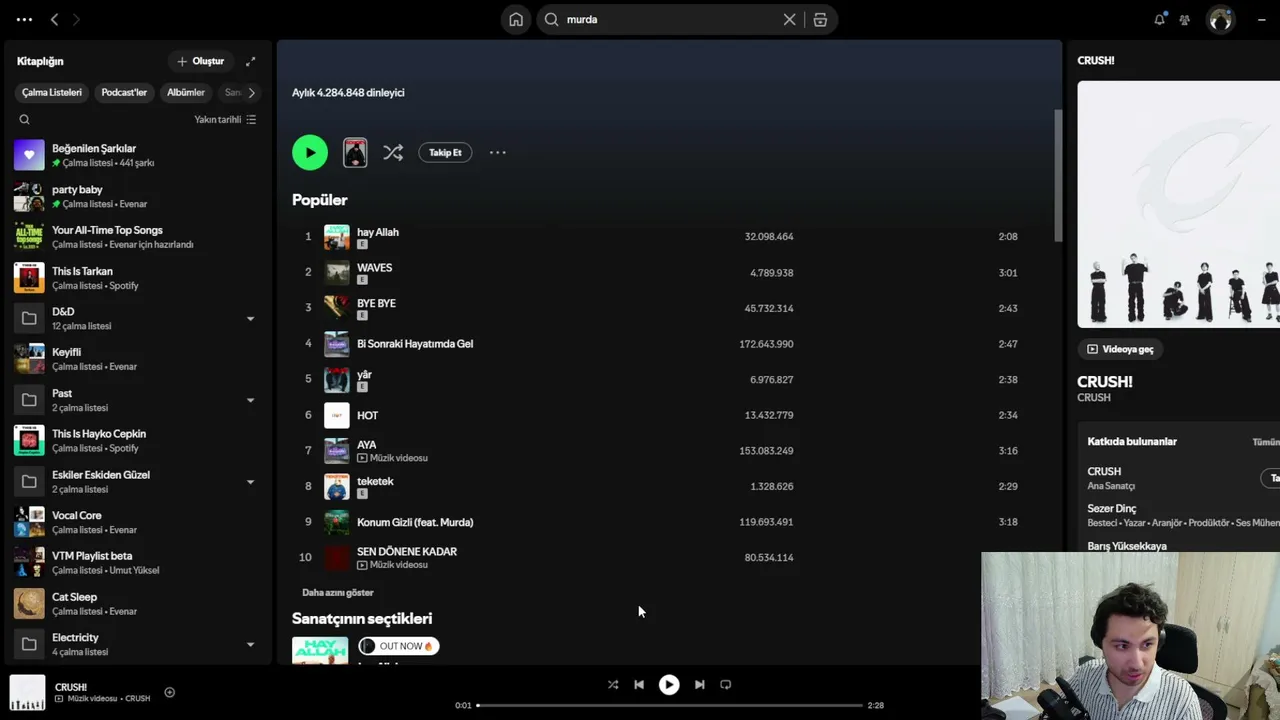Expand the Past folder arrow
Screen dimensions: 1280x720
[x=250, y=400]
